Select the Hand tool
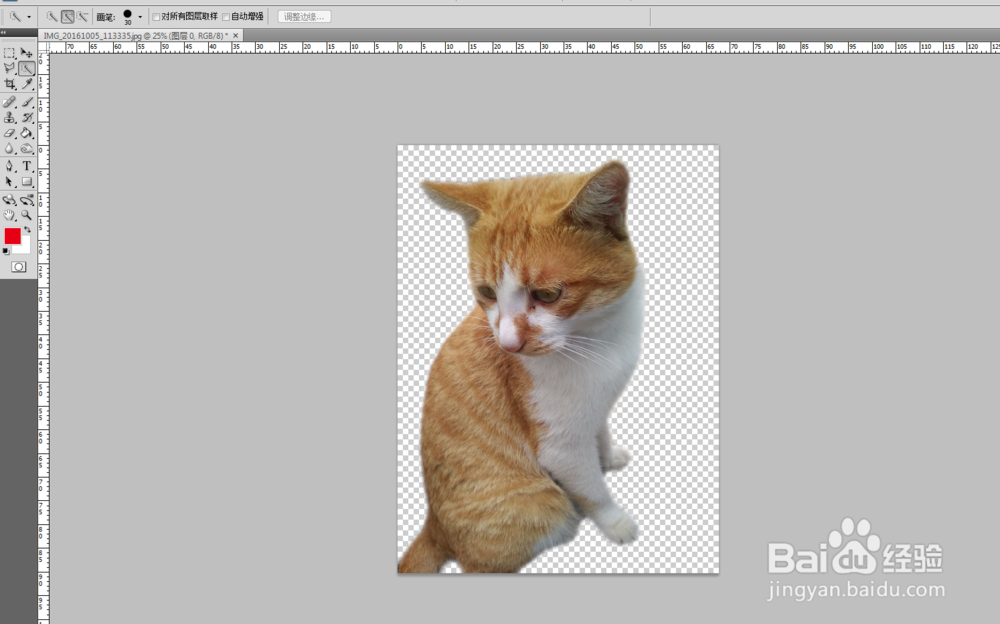The width and height of the screenshot is (1000, 624). (10, 215)
